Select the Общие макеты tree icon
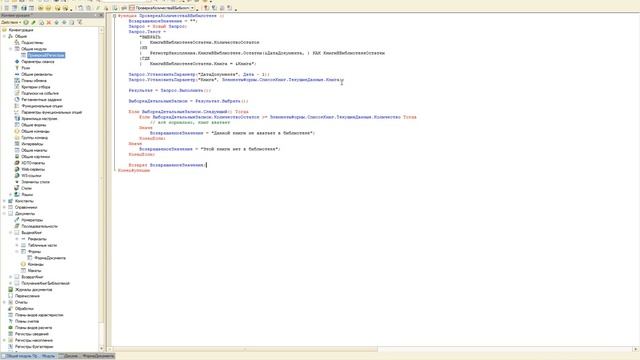Screen dimensions: 640x360 point(17,150)
